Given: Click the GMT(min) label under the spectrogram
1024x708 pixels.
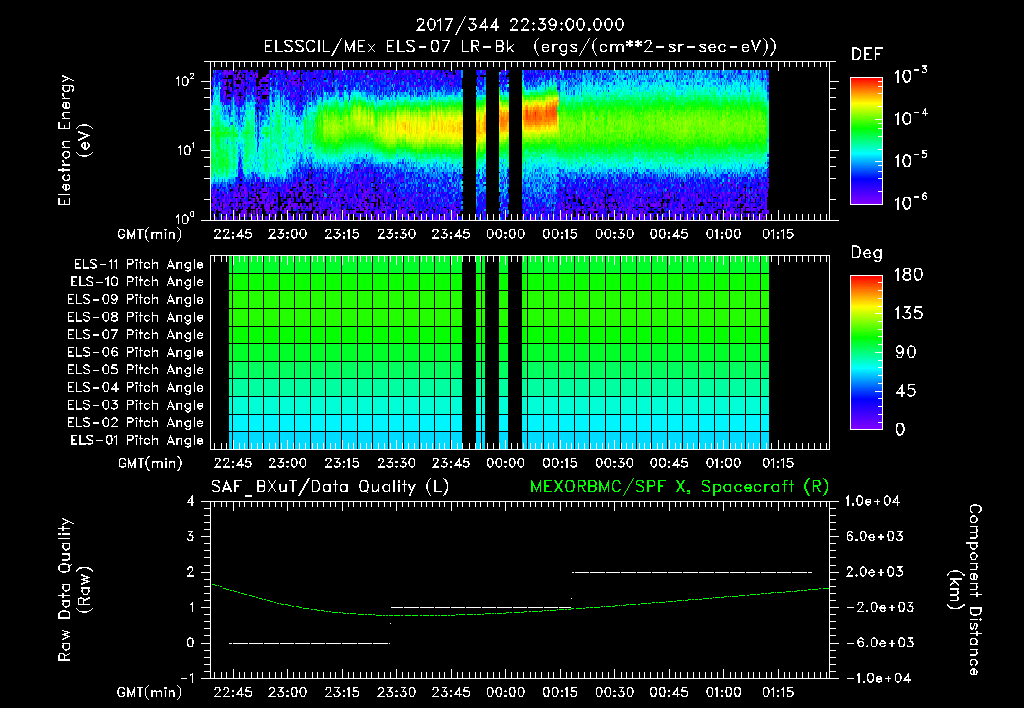Looking at the screenshot, I should [150, 234].
